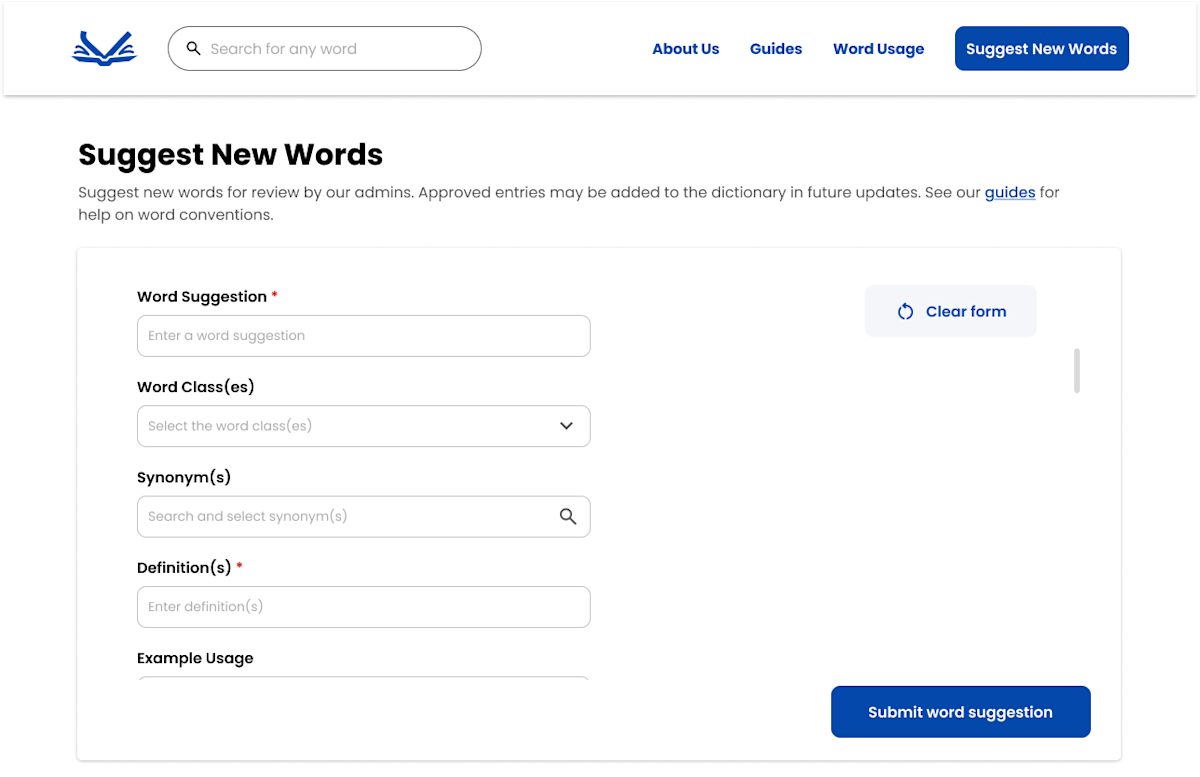Screen dimensions: 1200x777
Task: Submit the word suggestion form
Action: pos(960,711)
